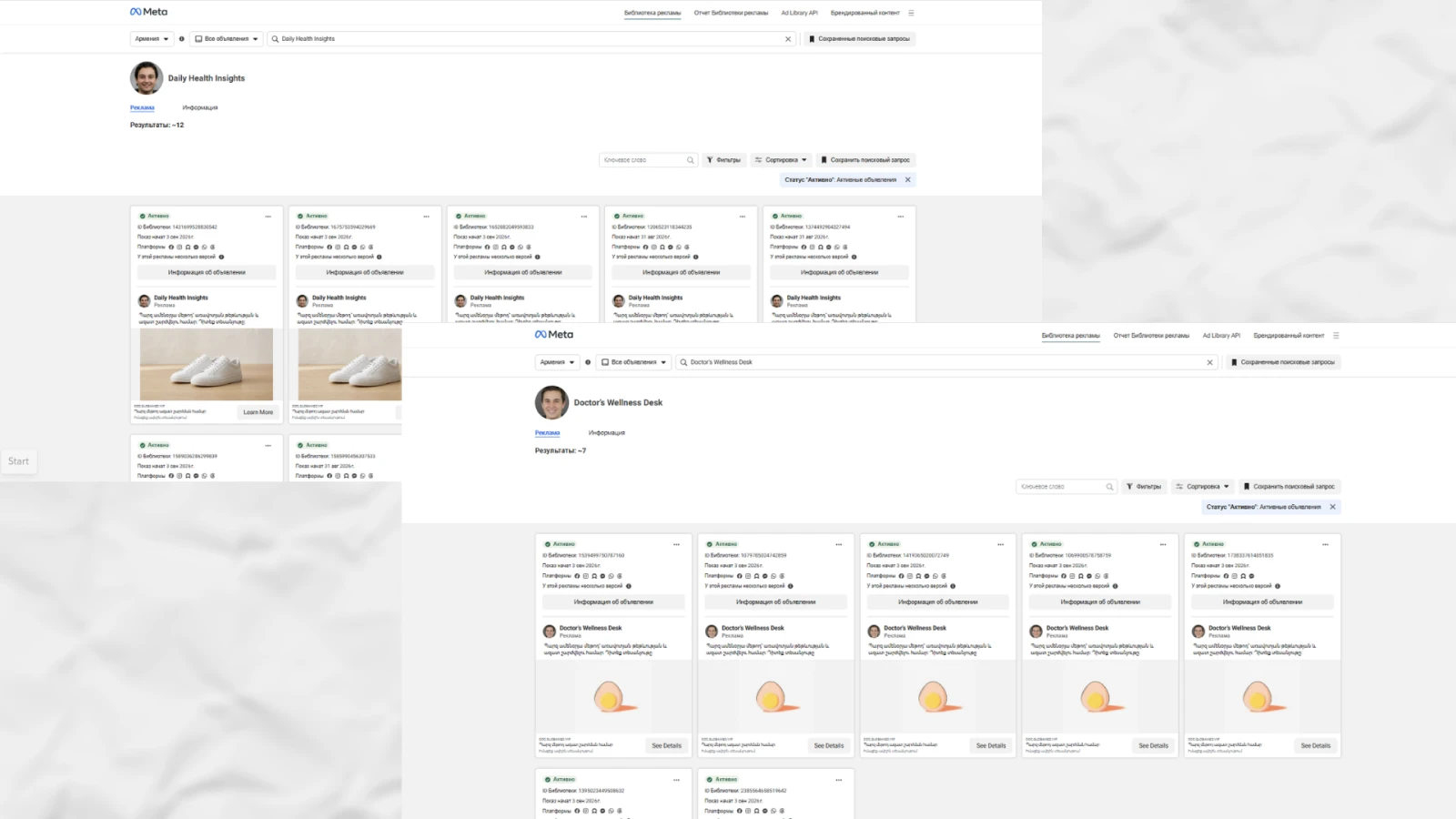Click the info icon beside Армения in Daily Health window
The width and height of the screenshot is (1456, 819).
pos(182,39)
